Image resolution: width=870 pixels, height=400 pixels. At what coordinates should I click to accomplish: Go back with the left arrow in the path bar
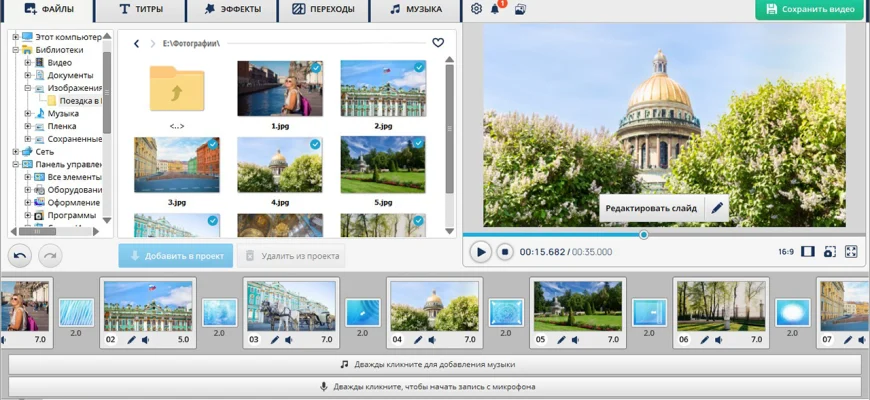136,43
